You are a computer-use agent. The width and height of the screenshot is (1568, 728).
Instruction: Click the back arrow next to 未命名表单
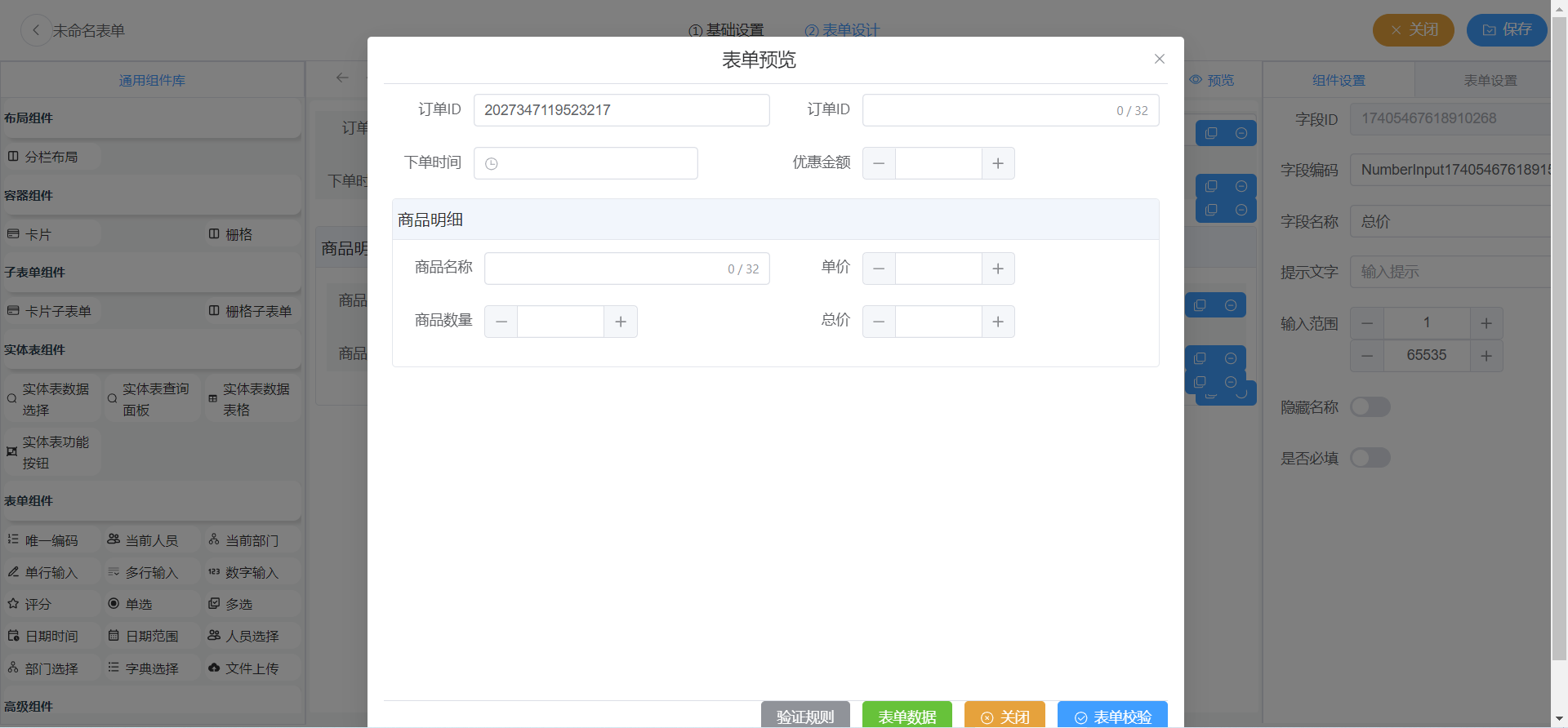(35, 30)
